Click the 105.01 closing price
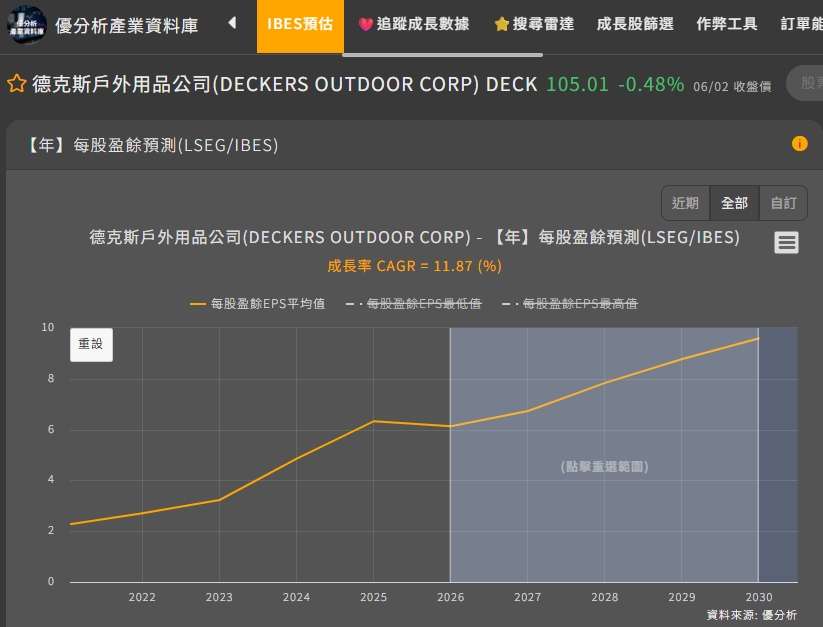The width and height of the screenshot is (823, 627). [577, 84]
